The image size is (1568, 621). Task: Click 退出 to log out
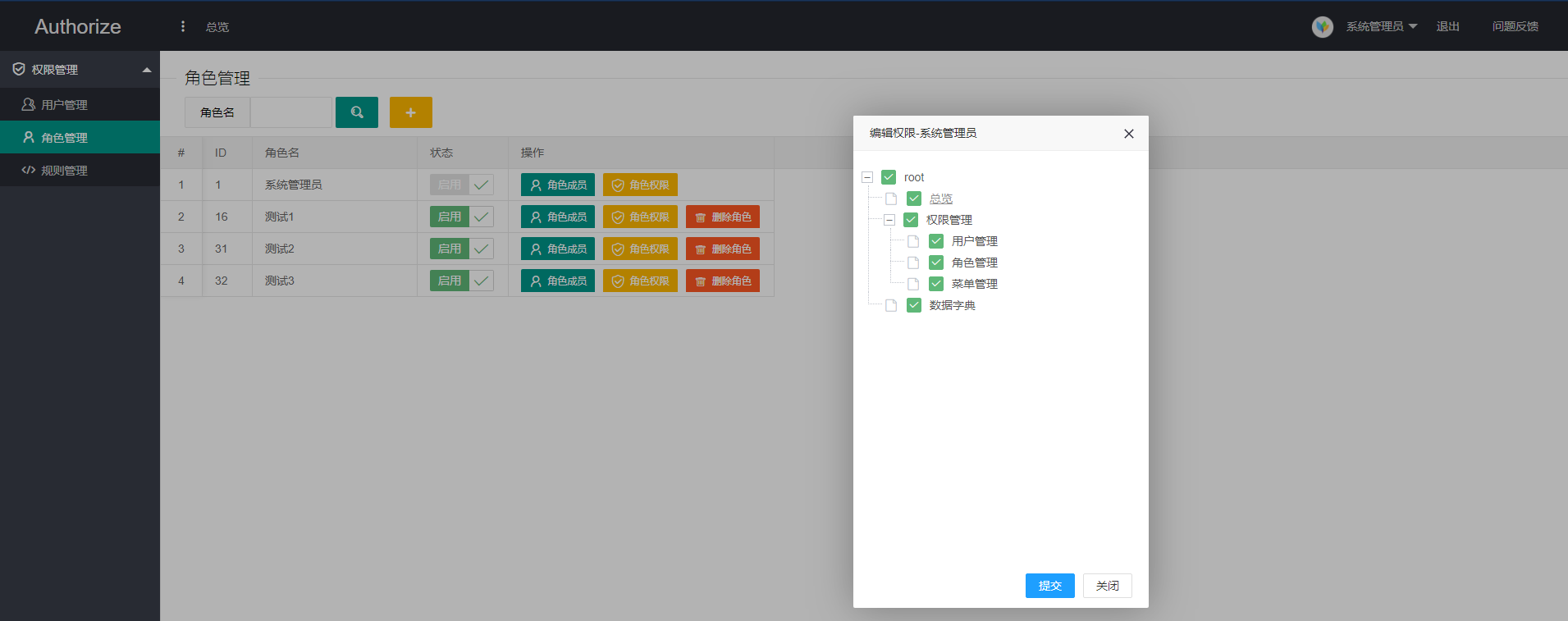point(1447,26)
